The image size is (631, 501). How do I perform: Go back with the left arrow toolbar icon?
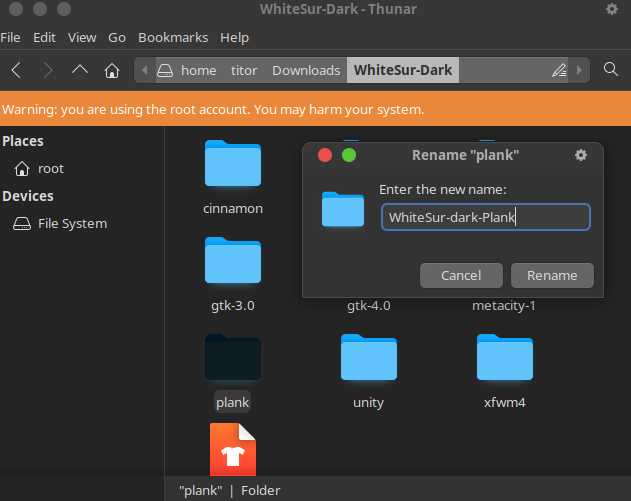pos(16,70)
